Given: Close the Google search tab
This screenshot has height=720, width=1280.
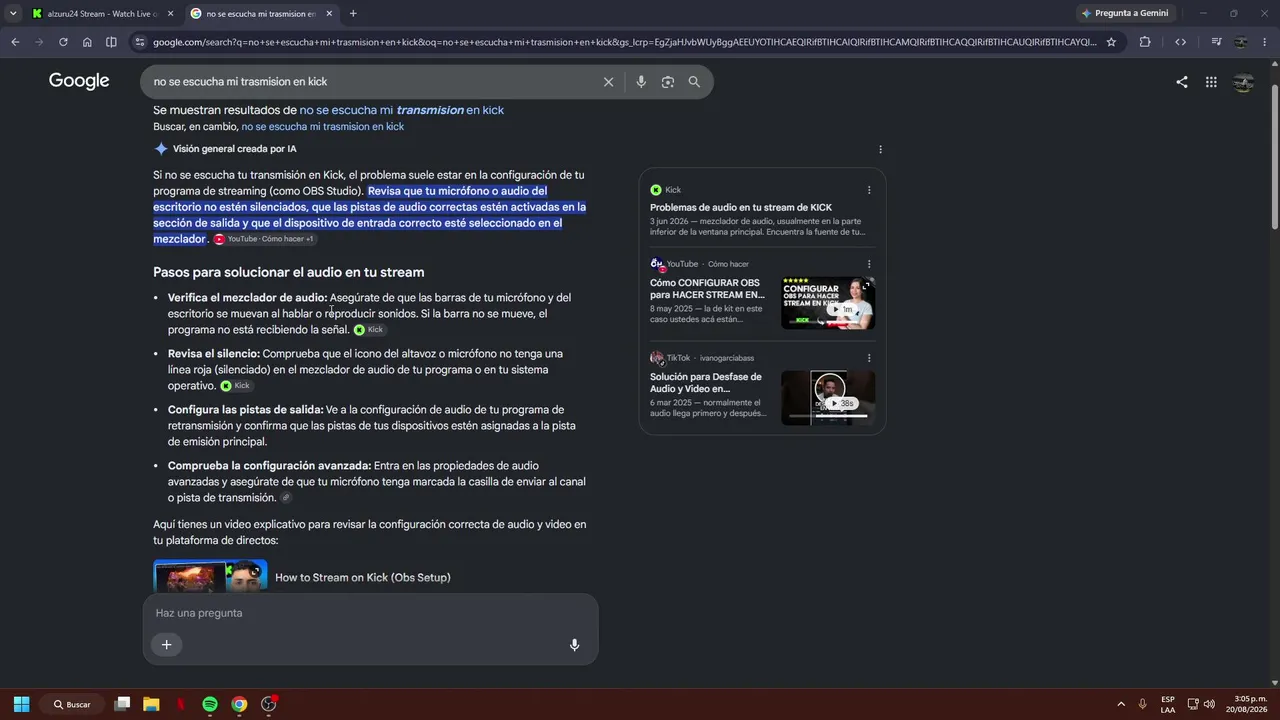Looking at the screenshot, I should point(329,14).
